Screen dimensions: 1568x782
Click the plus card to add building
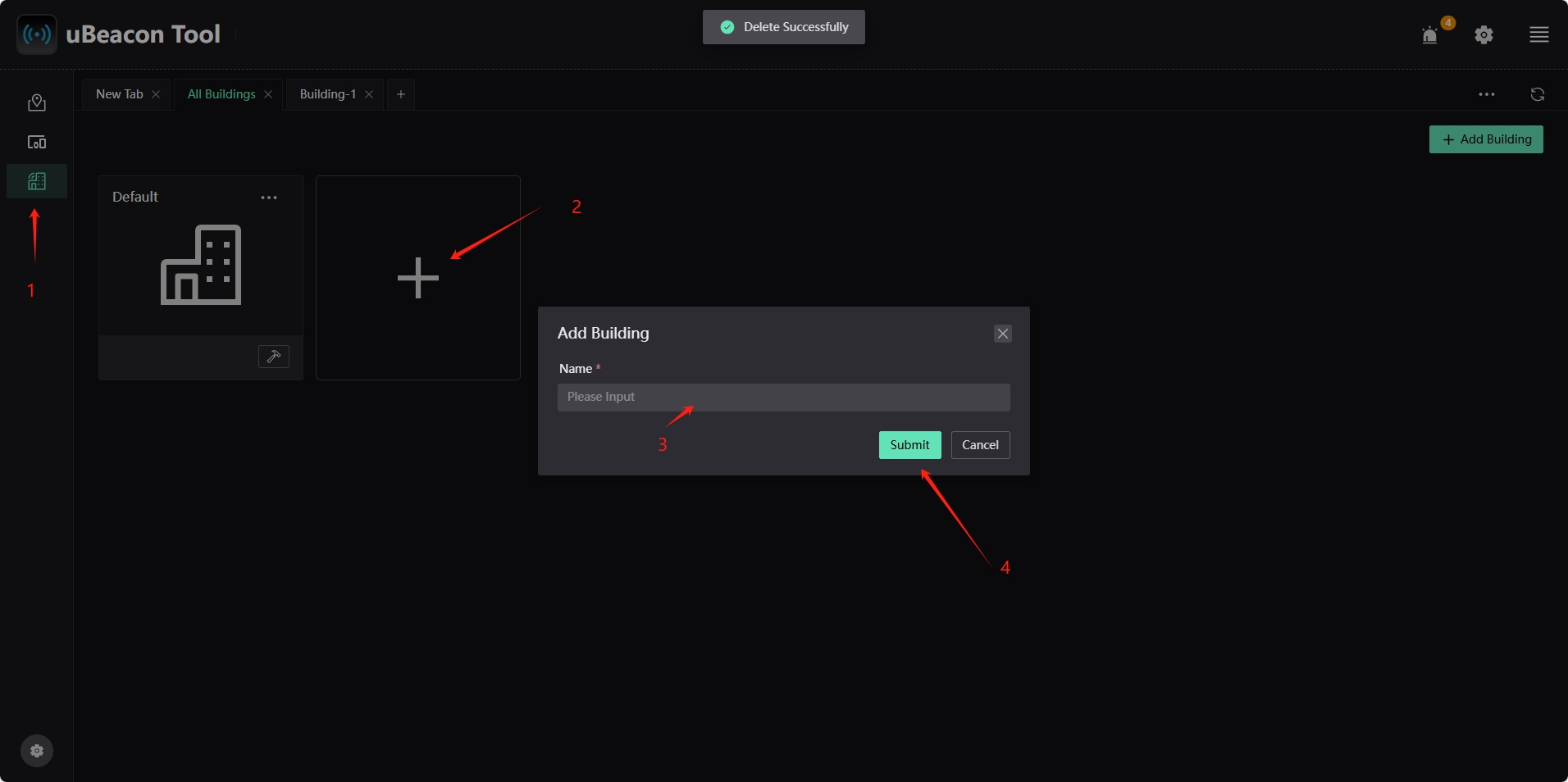[x=418, y=278]
